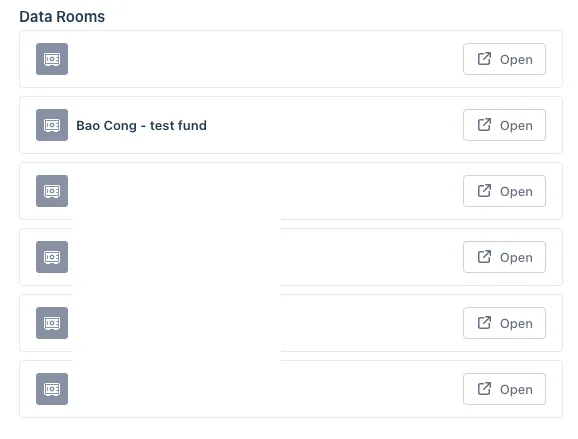Click Open on the fifth data room
The width and height of the screenshot is (578, 439).
click(x=504, y=323)
